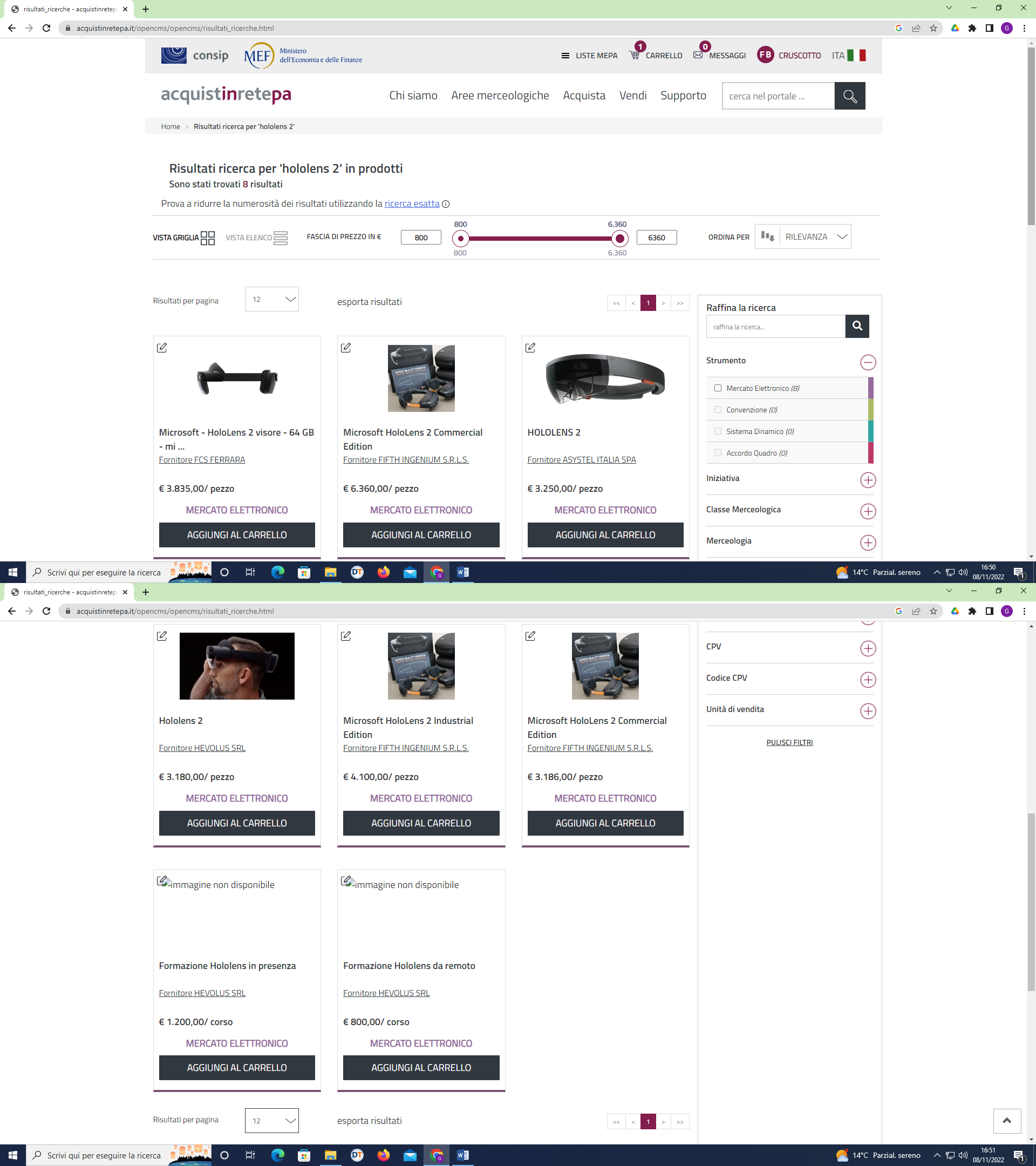Click the edit icon on Formazione Hololens da remoto card
Screen dimensions: 1036x1166
(x=346, y=880)
